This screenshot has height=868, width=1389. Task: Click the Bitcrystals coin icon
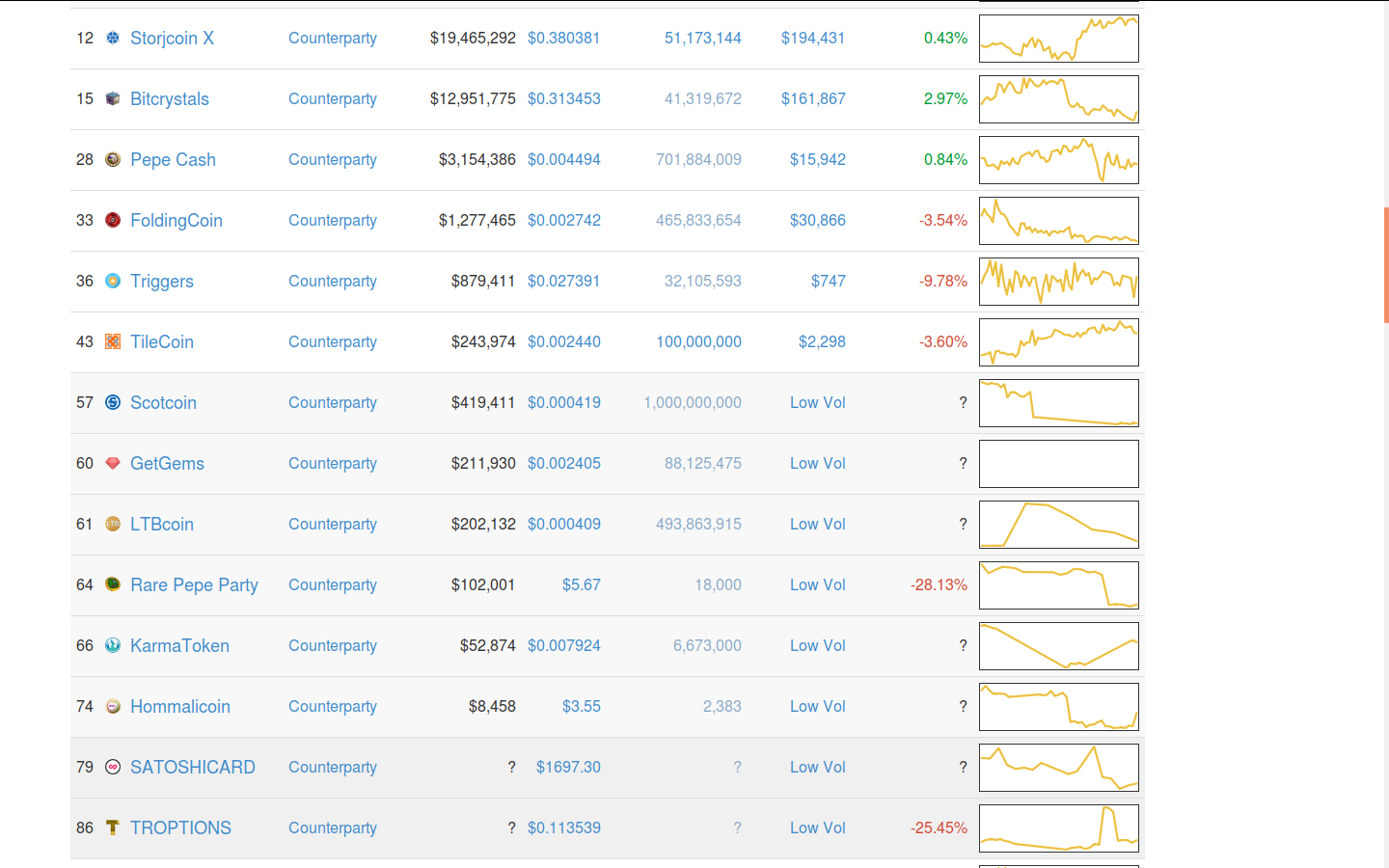113,98
